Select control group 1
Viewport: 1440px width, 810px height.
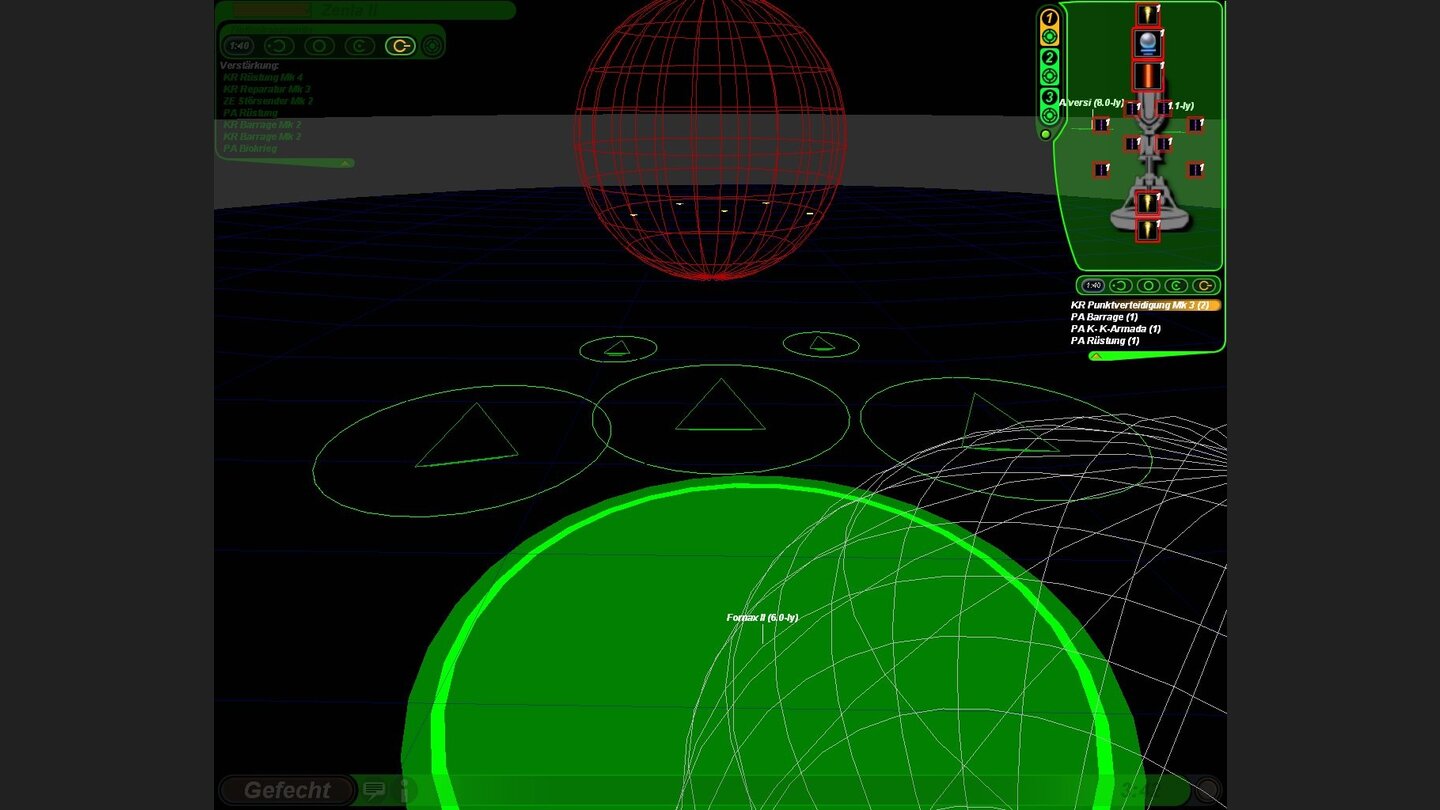click(x=1049, y=18)
